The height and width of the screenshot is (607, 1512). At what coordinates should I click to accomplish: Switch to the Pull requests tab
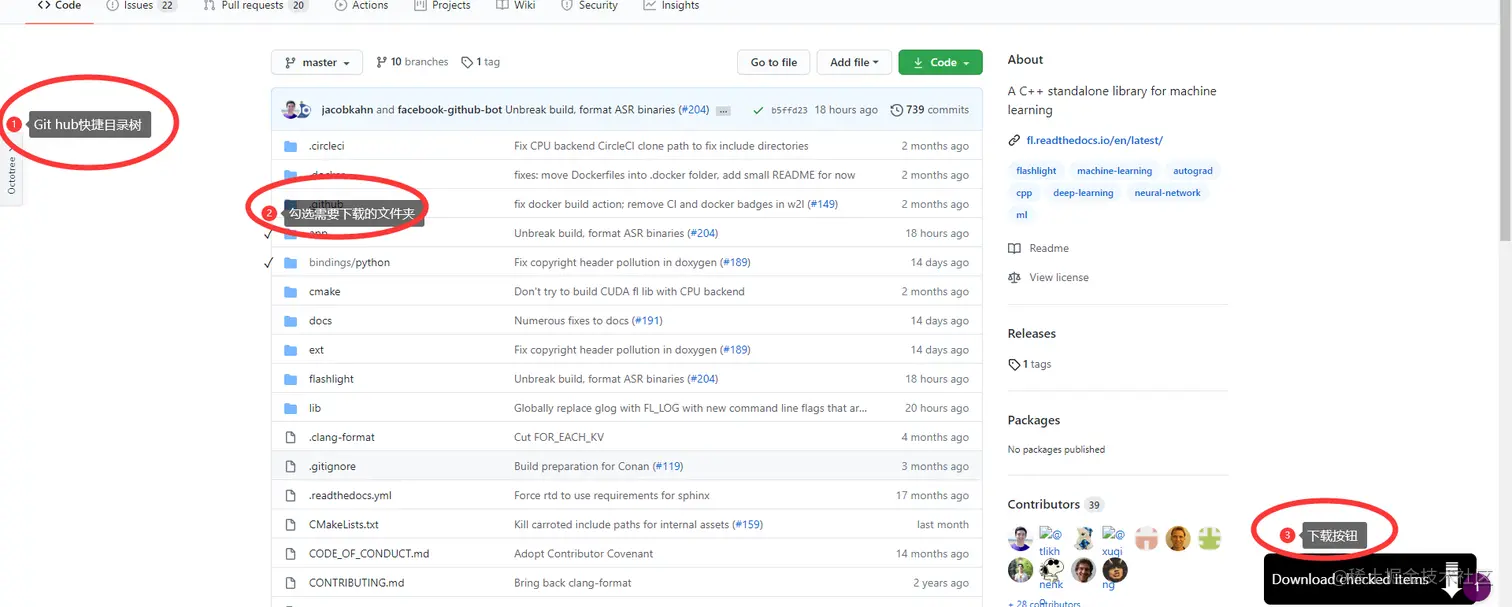(255, 5)
